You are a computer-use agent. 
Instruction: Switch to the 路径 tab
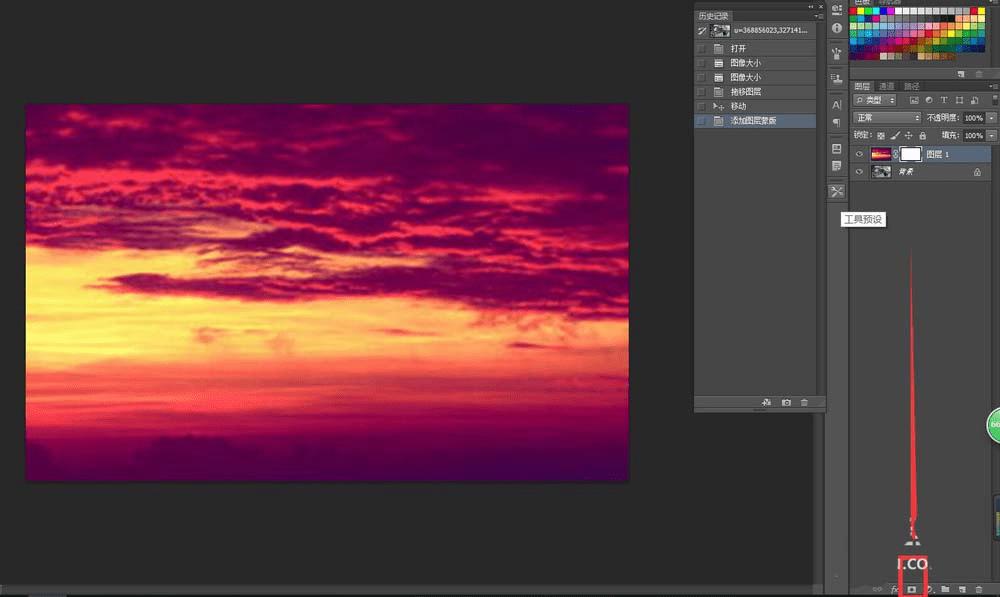tap(912, 86)
